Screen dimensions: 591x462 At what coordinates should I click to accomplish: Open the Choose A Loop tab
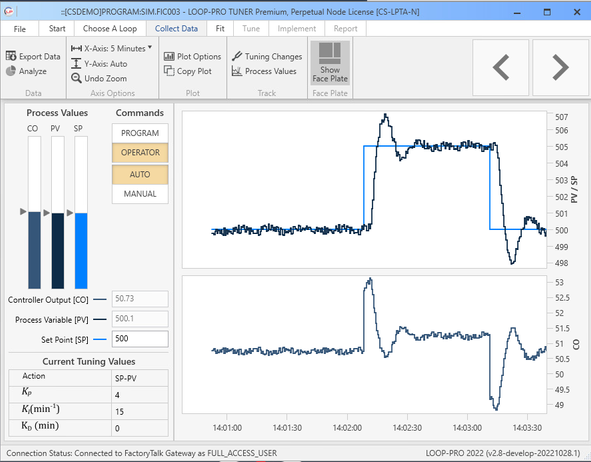tap(110, 29)
